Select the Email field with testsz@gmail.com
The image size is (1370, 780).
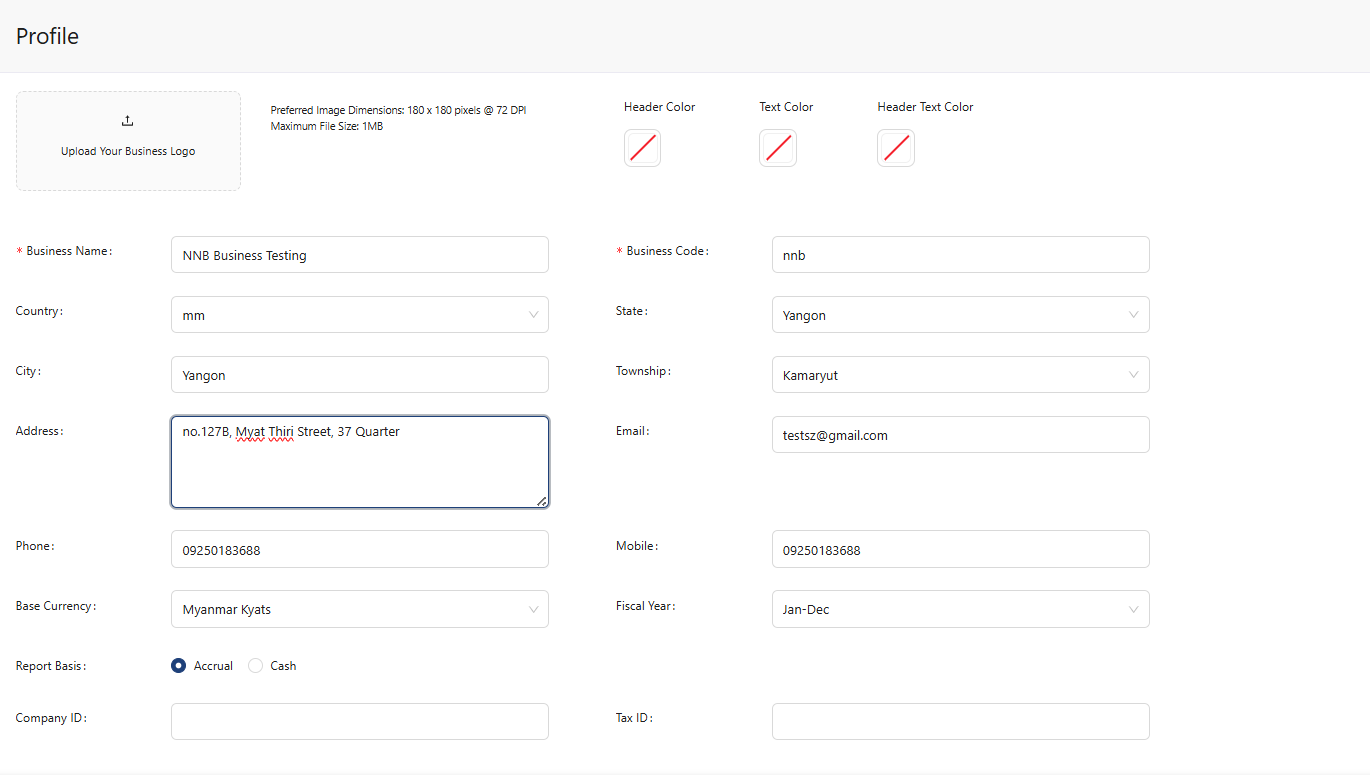point(959,434)
